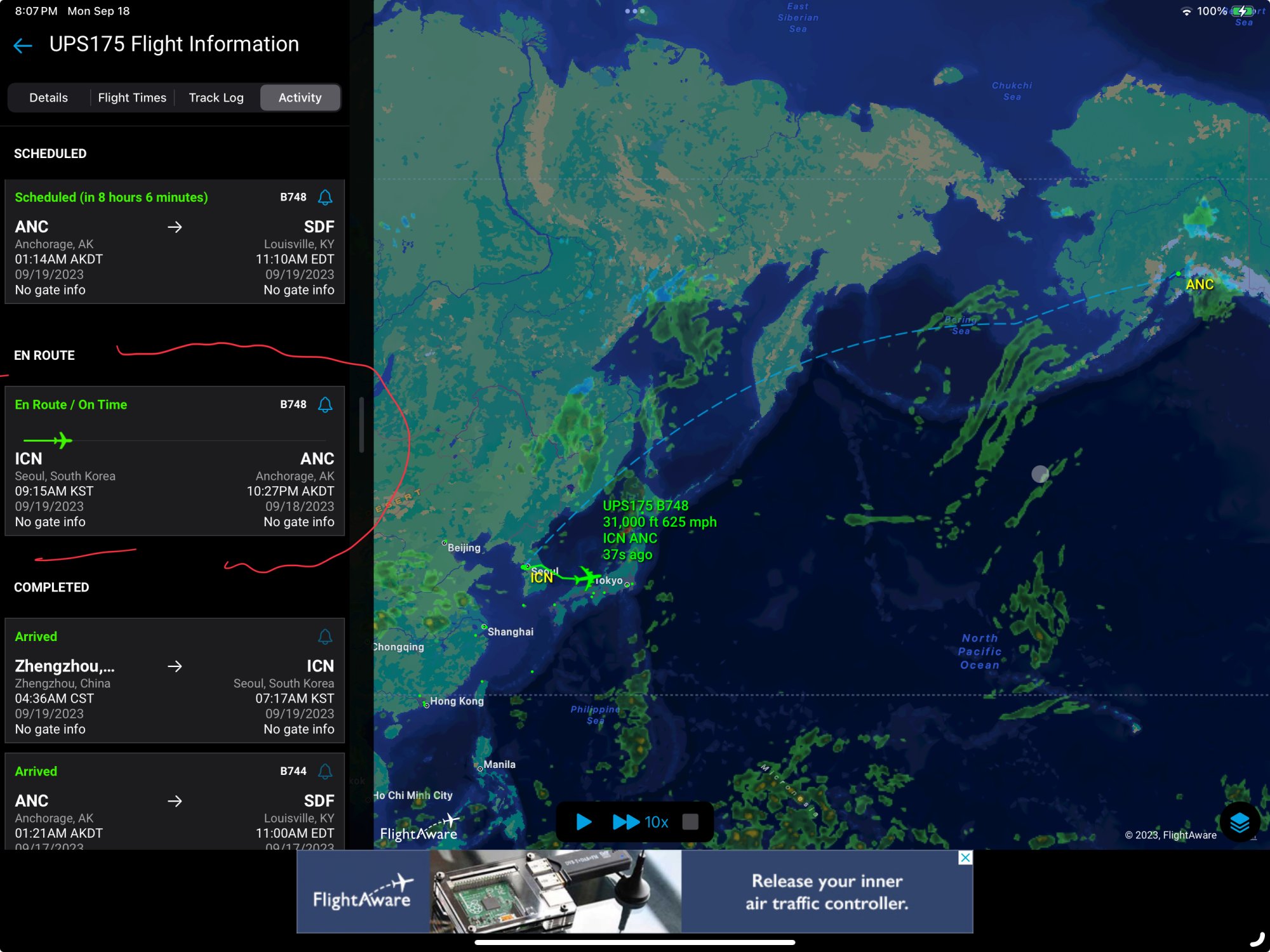Toggle alert bell for arrived B744 flight
This screenshot has width=1270, height=952.
[x=325, y=771]
